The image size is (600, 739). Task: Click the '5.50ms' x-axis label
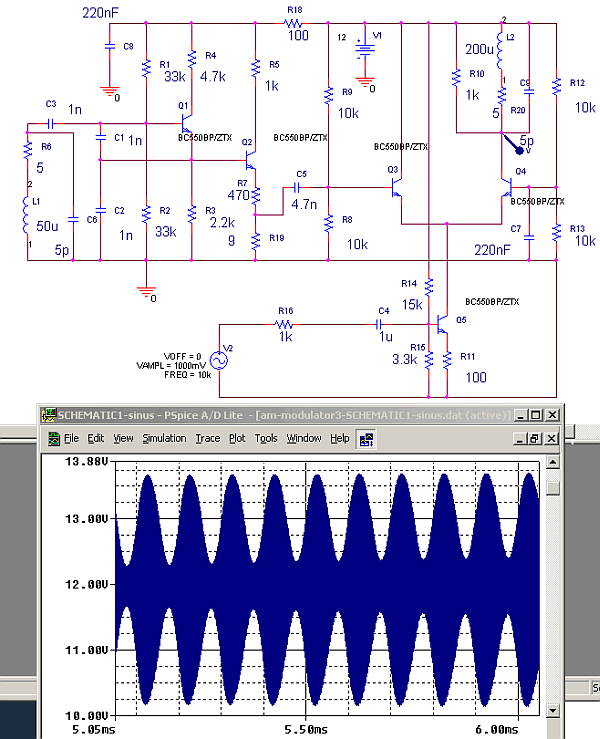(x=306, y=729)
